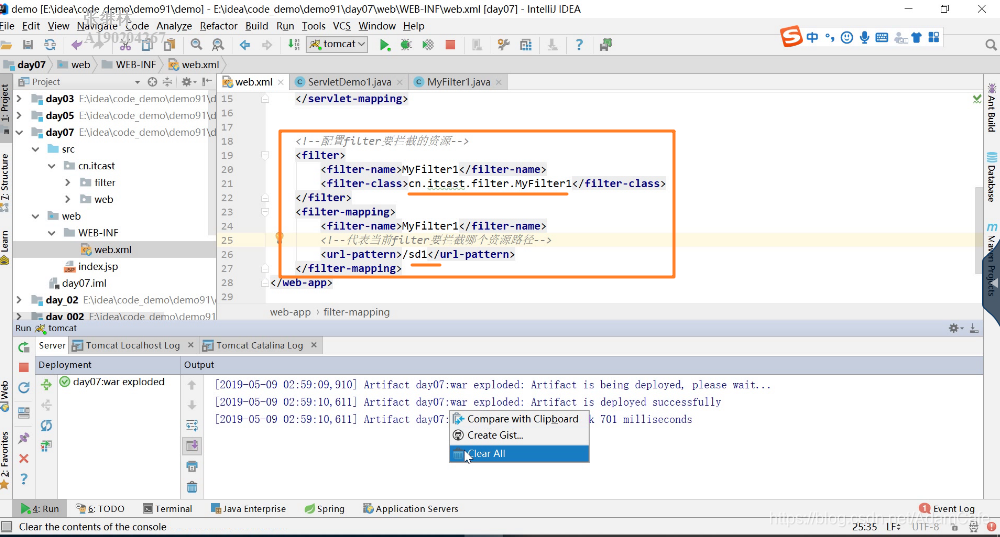This screenshot has height=537, width=1000.
Task: Expand the filter package node
Action: [68, 182]
